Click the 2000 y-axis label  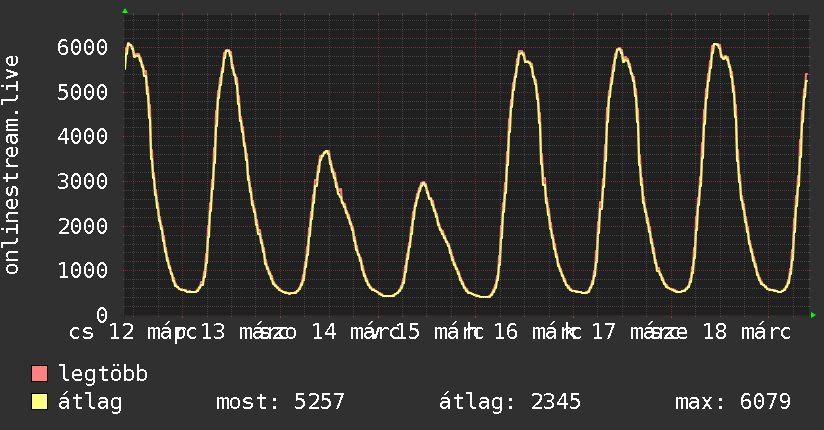(83, 226)
